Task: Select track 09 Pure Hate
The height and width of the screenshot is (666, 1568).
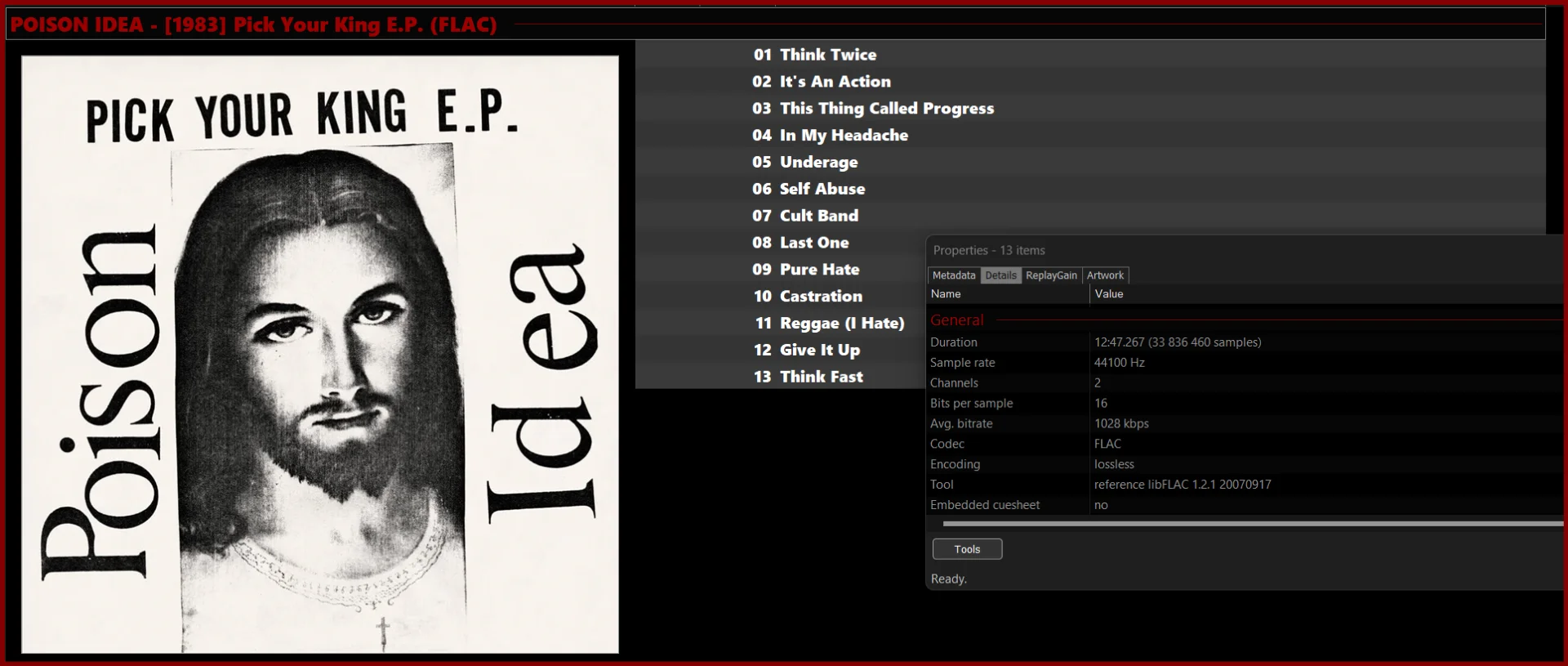Action: pyautogui.click(x=780, y=270)
